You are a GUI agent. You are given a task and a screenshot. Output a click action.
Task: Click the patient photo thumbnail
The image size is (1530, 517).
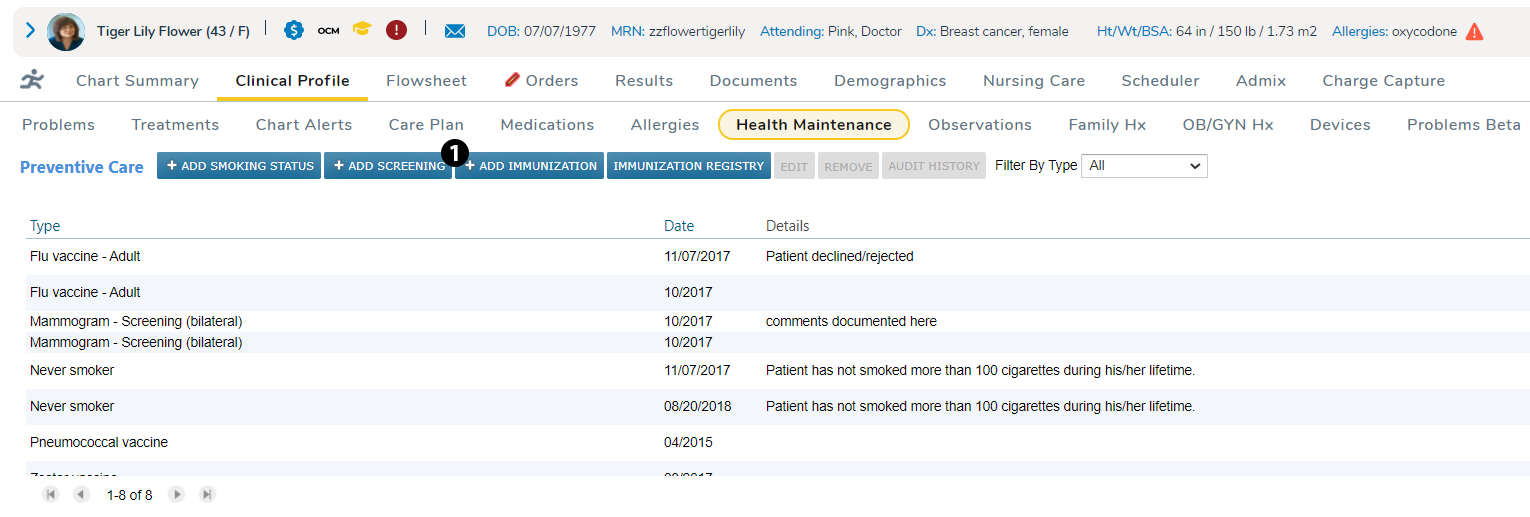point(66,31)
